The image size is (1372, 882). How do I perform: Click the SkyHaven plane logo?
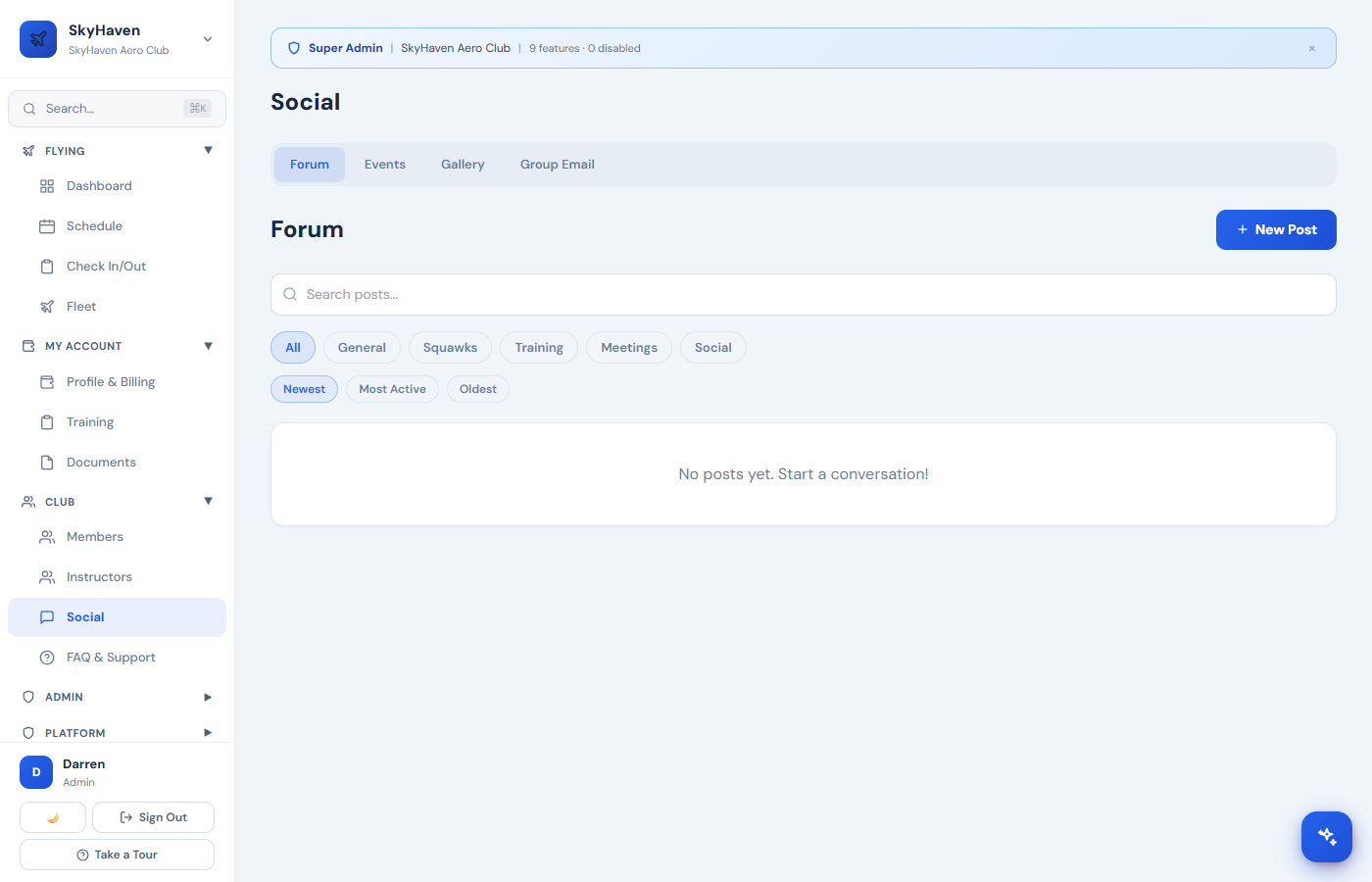coord(37,39)
